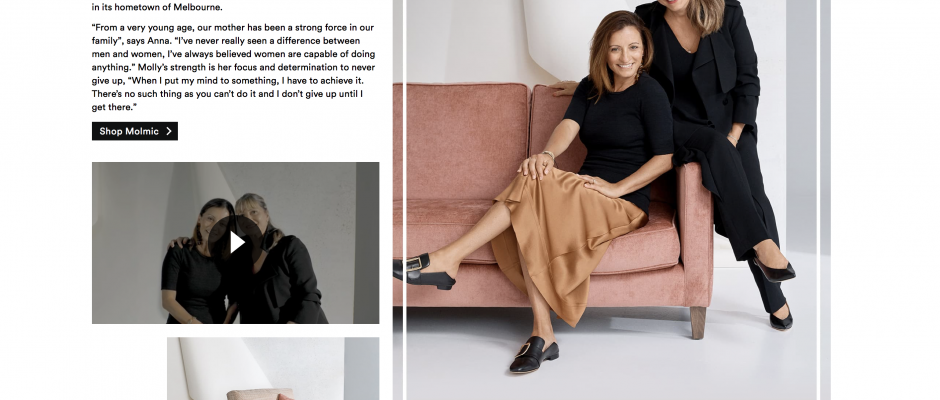Click the buckled black loafer on the floor

[x=534, y=354]
